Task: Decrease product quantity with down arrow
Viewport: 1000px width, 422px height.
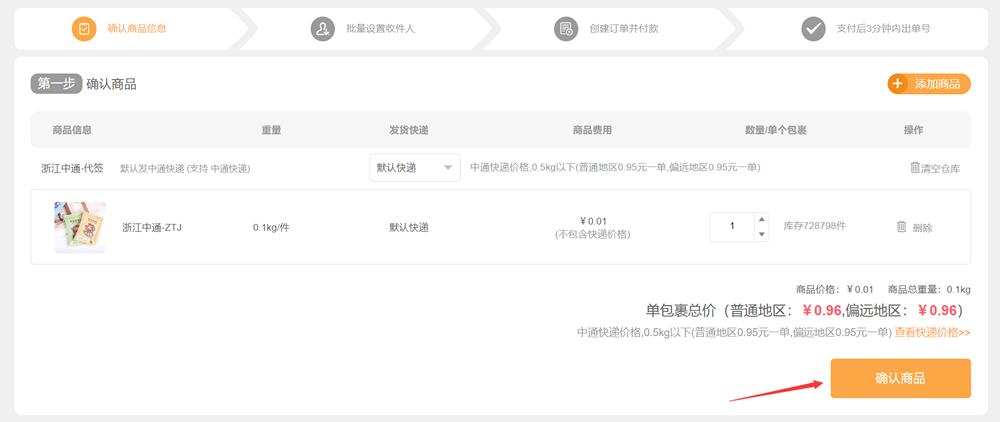Action: coord(761,234)
